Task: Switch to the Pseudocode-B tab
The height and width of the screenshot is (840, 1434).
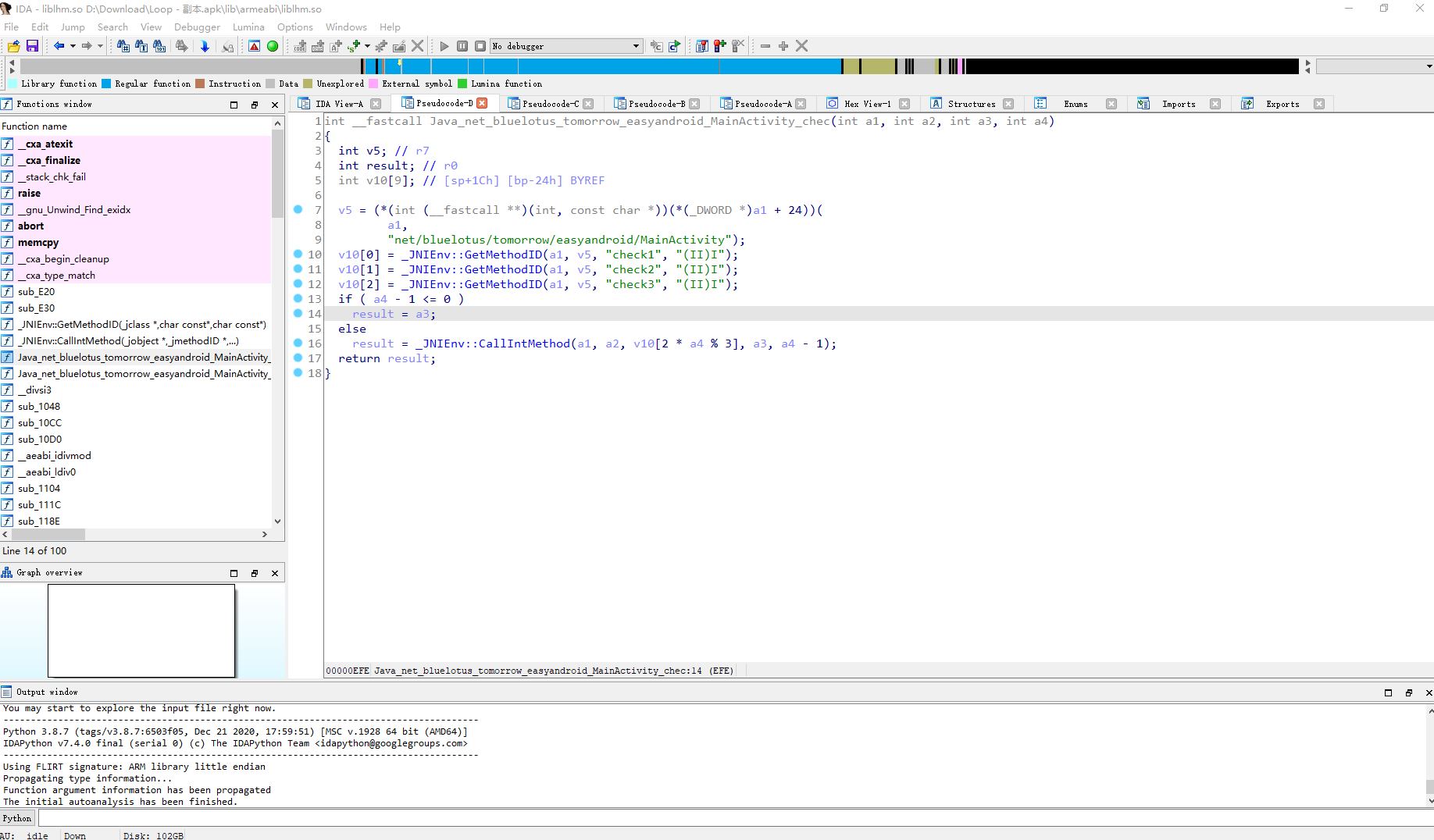Action: pos(657,104)
